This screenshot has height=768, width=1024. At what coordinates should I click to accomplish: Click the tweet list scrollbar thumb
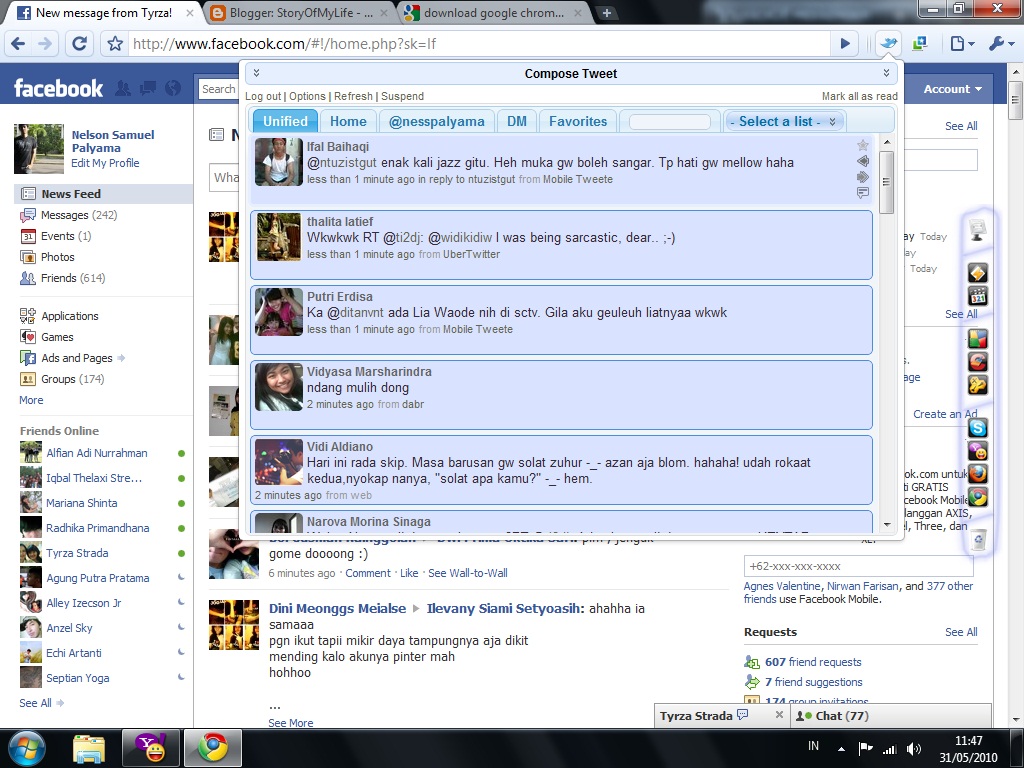pyautogui.click(x=886, y=182)
